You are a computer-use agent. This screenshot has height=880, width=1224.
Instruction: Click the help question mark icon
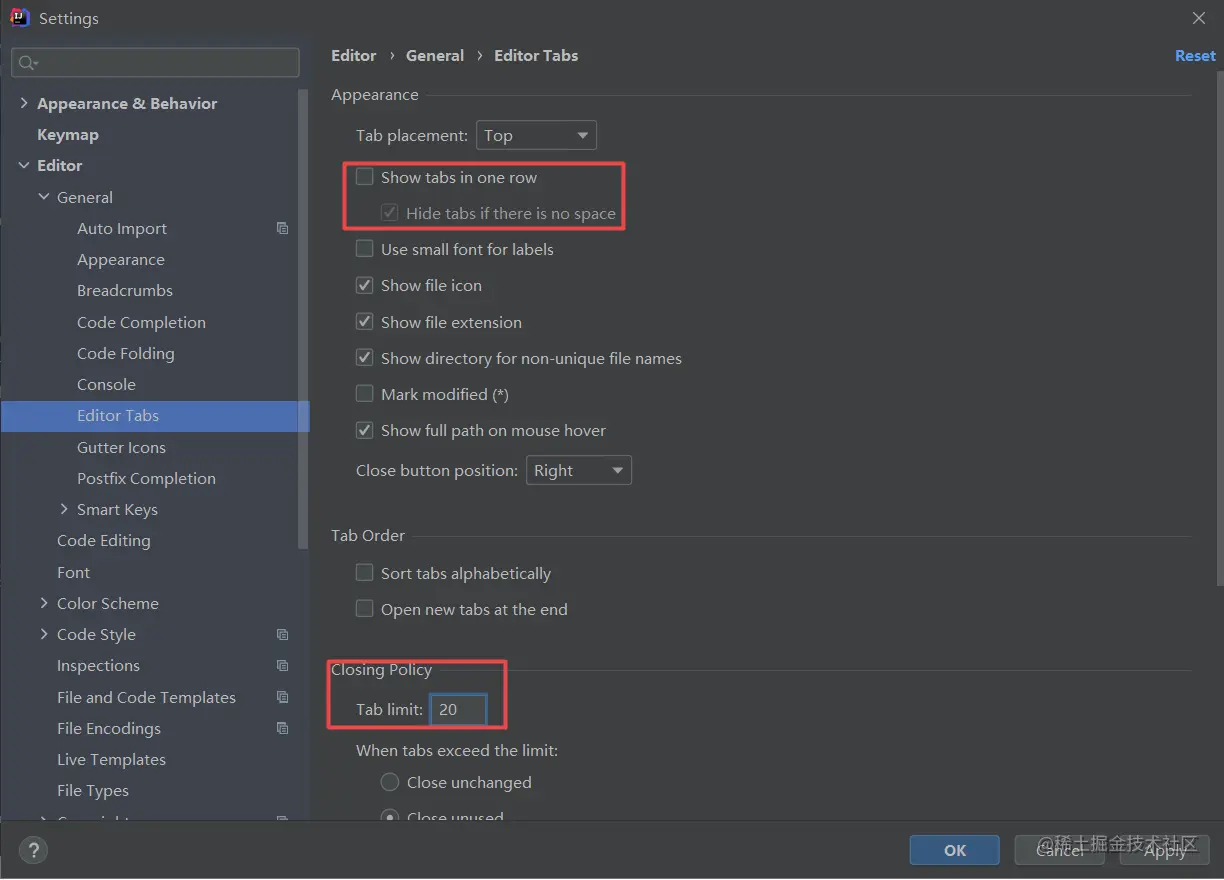[x=33, y=851]
